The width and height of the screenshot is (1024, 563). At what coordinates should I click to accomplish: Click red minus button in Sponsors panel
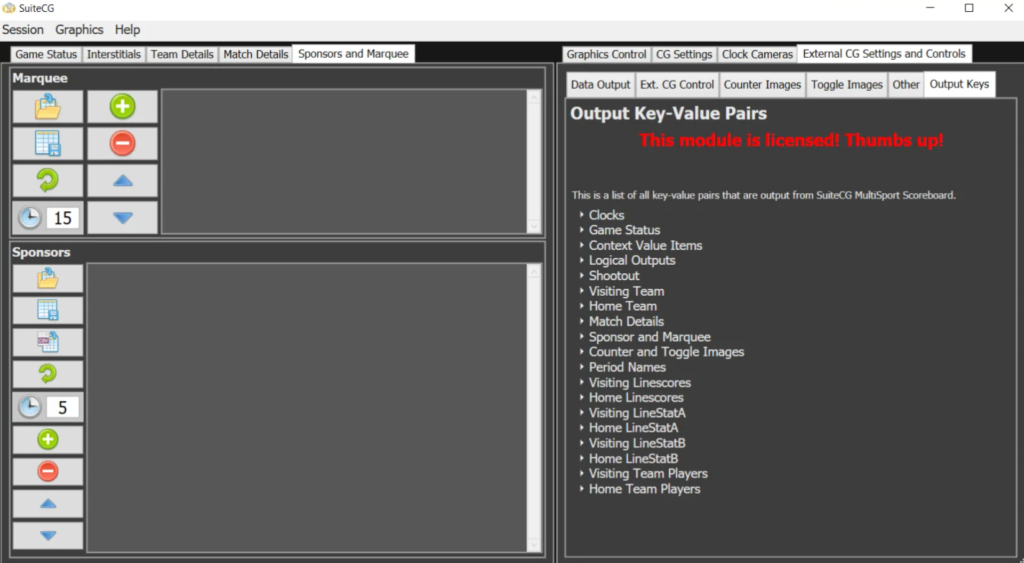[x=48, y=471]
